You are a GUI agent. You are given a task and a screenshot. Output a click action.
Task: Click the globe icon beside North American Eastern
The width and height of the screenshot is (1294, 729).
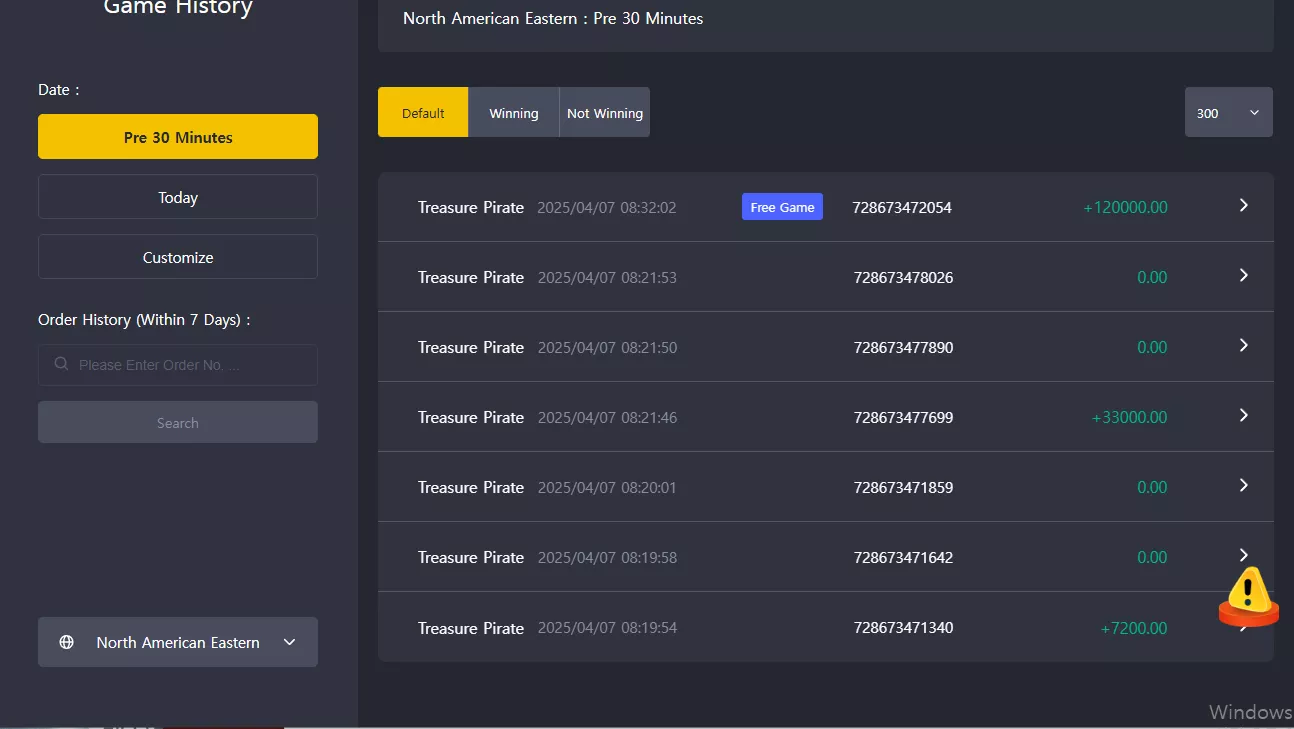(67, 642)
